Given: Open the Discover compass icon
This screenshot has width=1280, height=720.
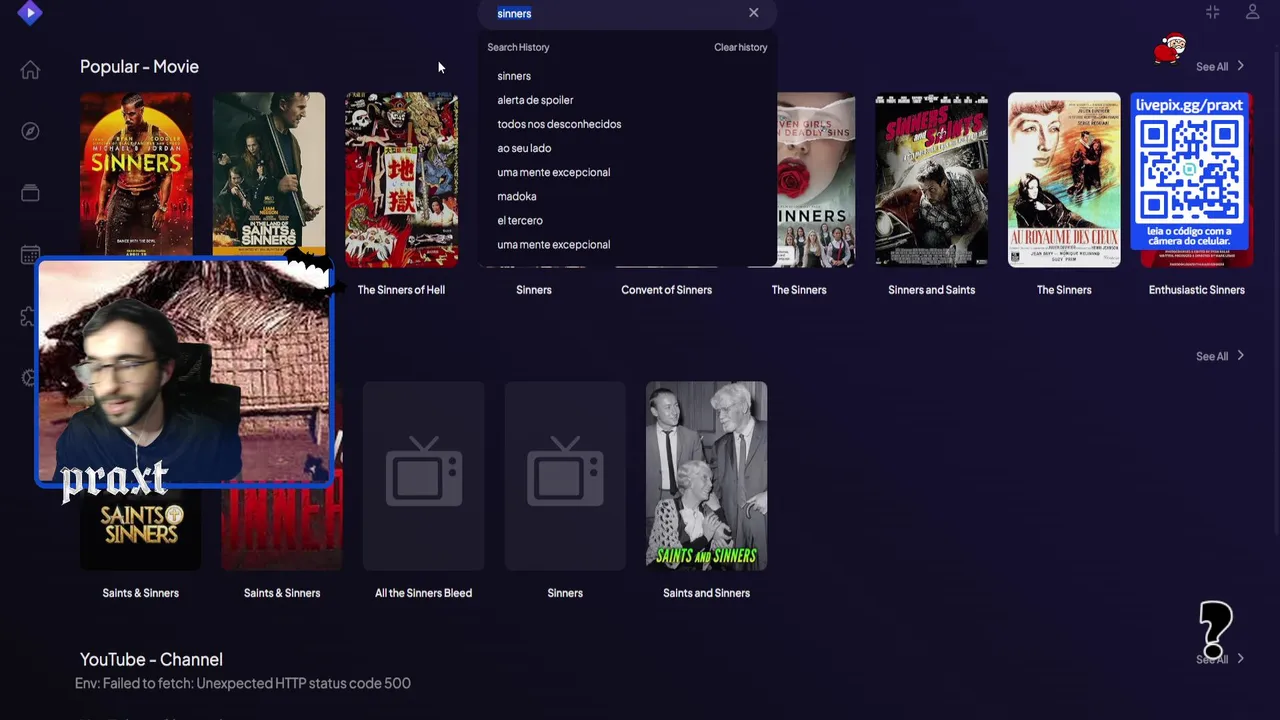Looking at the screenshot, I should tap(30, 131).
